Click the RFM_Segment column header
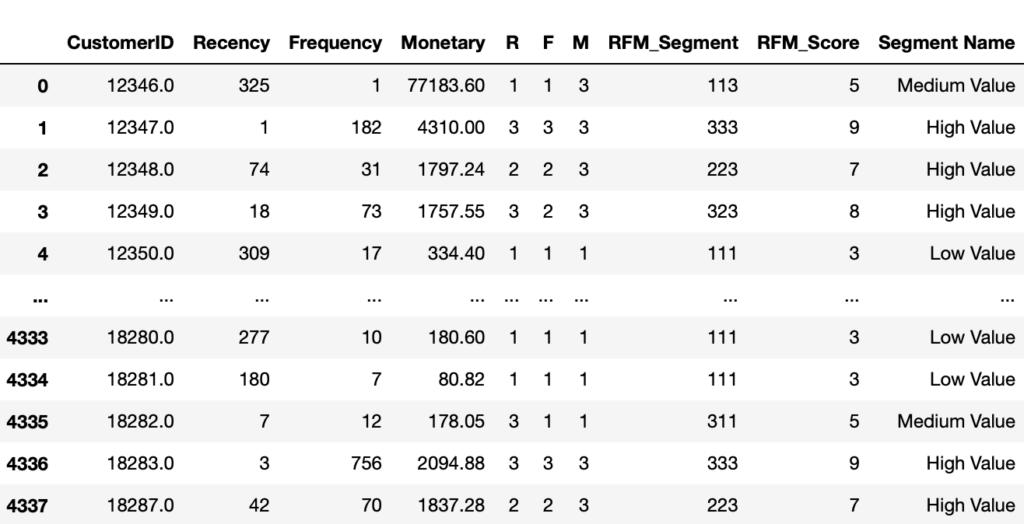The height and width of the screenshot is (524, 1024). point(673,43)
